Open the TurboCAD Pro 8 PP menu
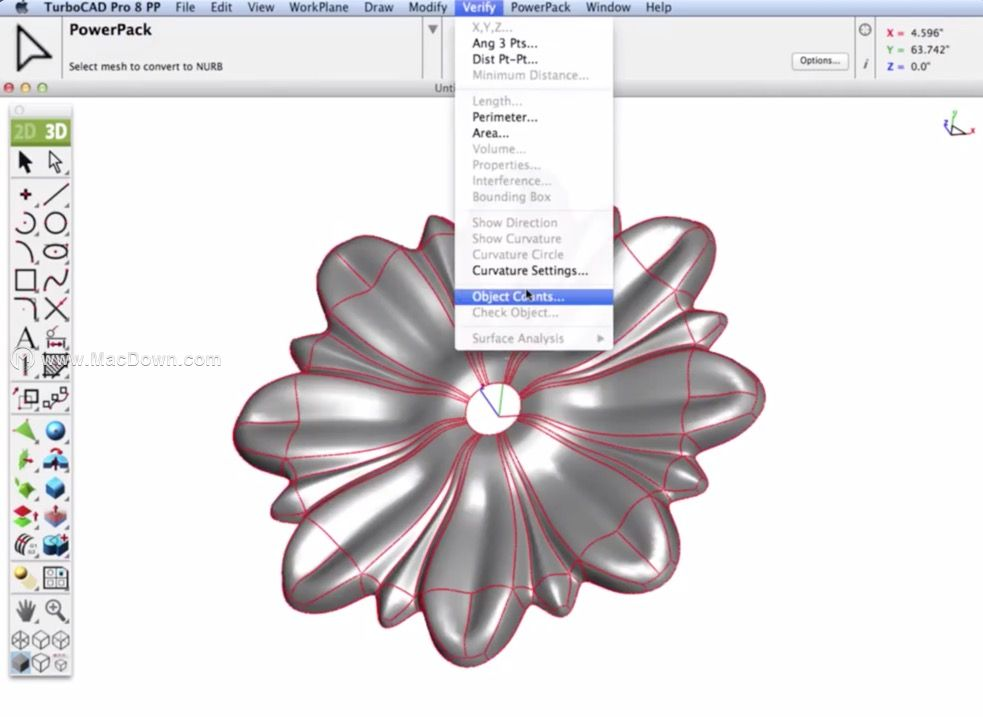This screenshot has width=983, height=717. (102, 8)
